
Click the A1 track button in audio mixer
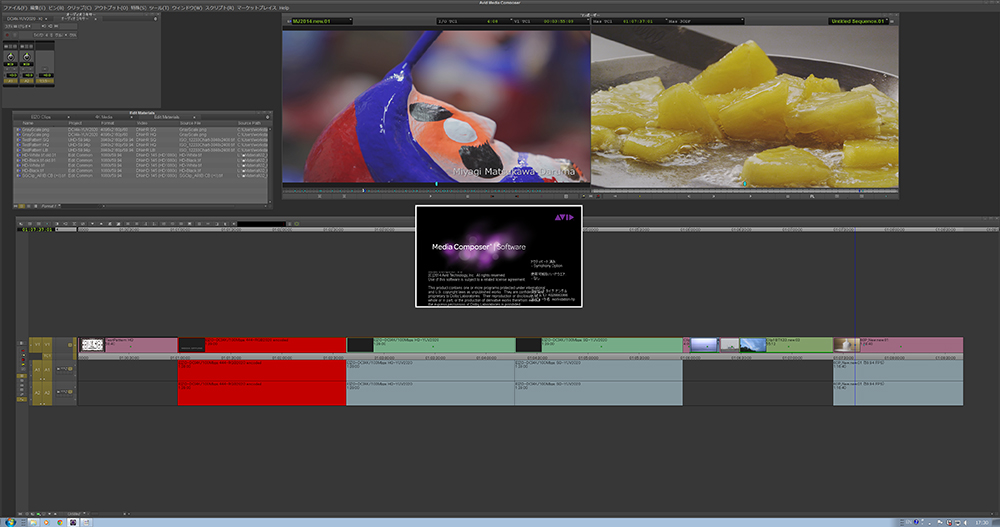click(x=11, y=81)
